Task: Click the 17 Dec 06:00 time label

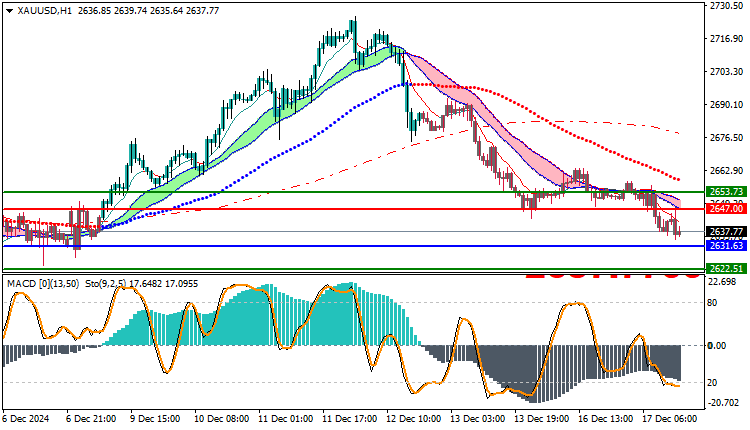Action: point(670,419)
